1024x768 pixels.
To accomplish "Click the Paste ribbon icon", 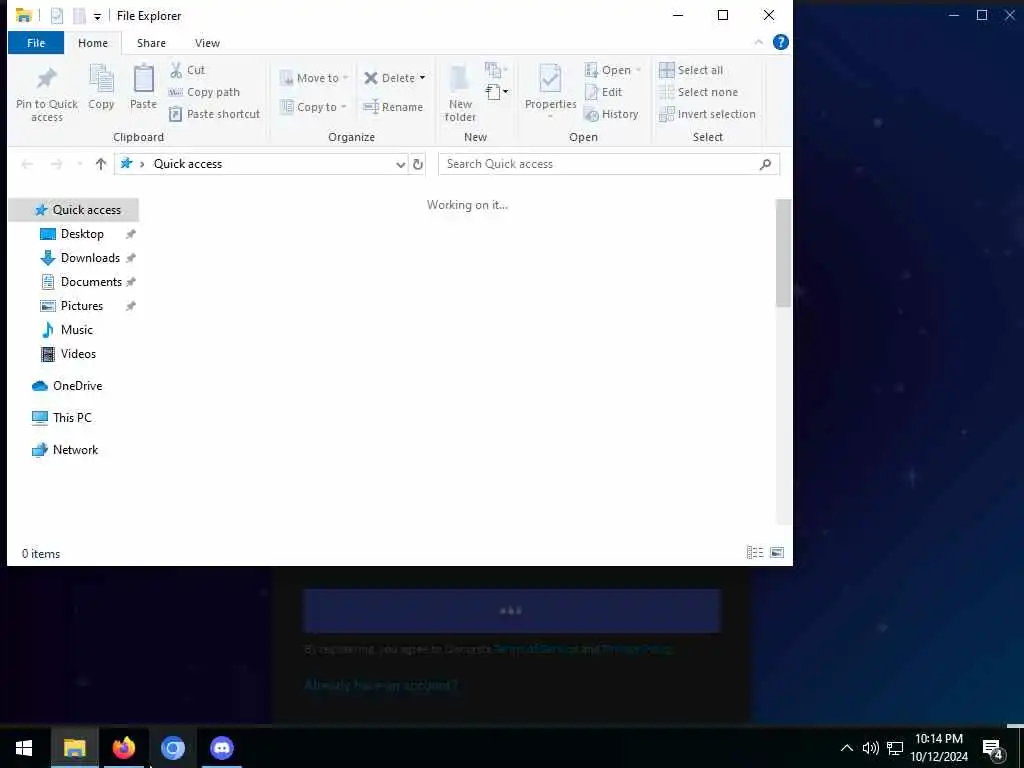I will [143, 87].
